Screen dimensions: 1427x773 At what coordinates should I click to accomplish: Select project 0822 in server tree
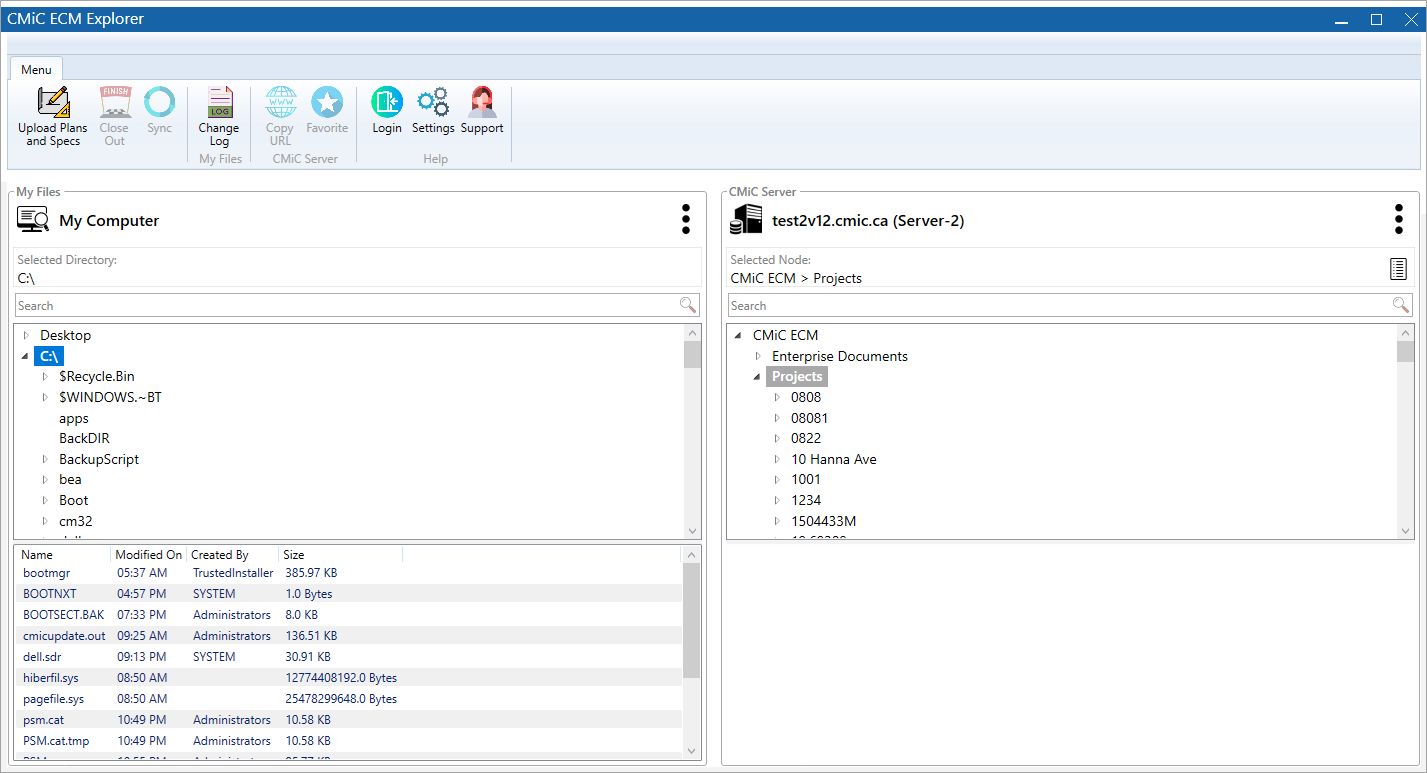[x=806, y=438]
